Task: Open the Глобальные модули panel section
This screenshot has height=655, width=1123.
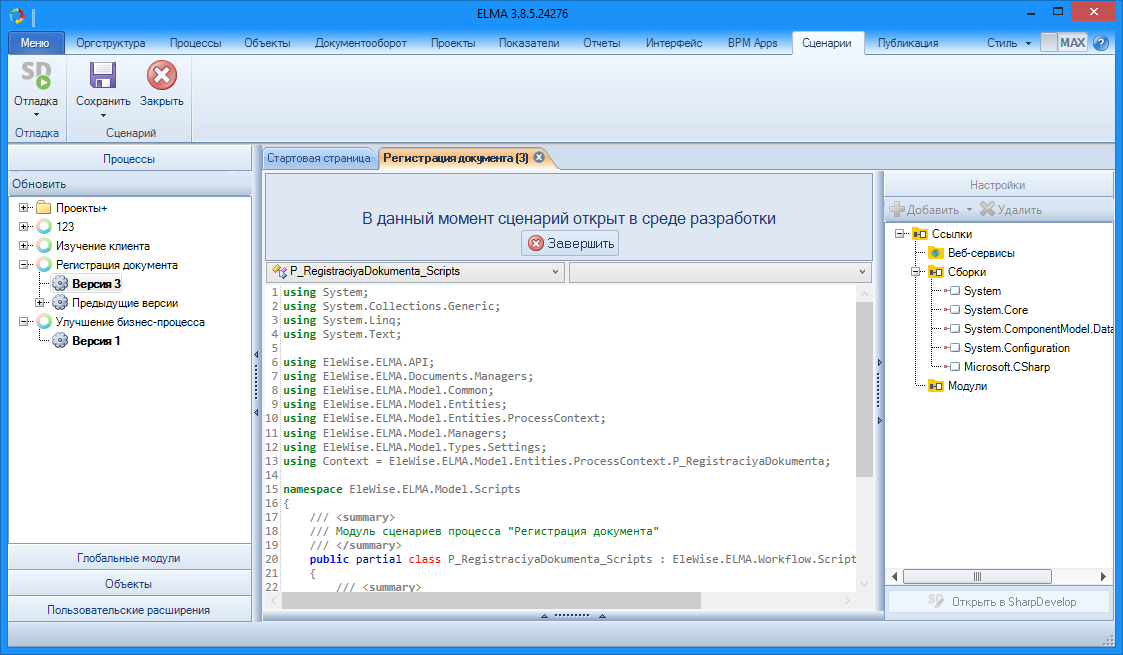Action: point(129,558)
